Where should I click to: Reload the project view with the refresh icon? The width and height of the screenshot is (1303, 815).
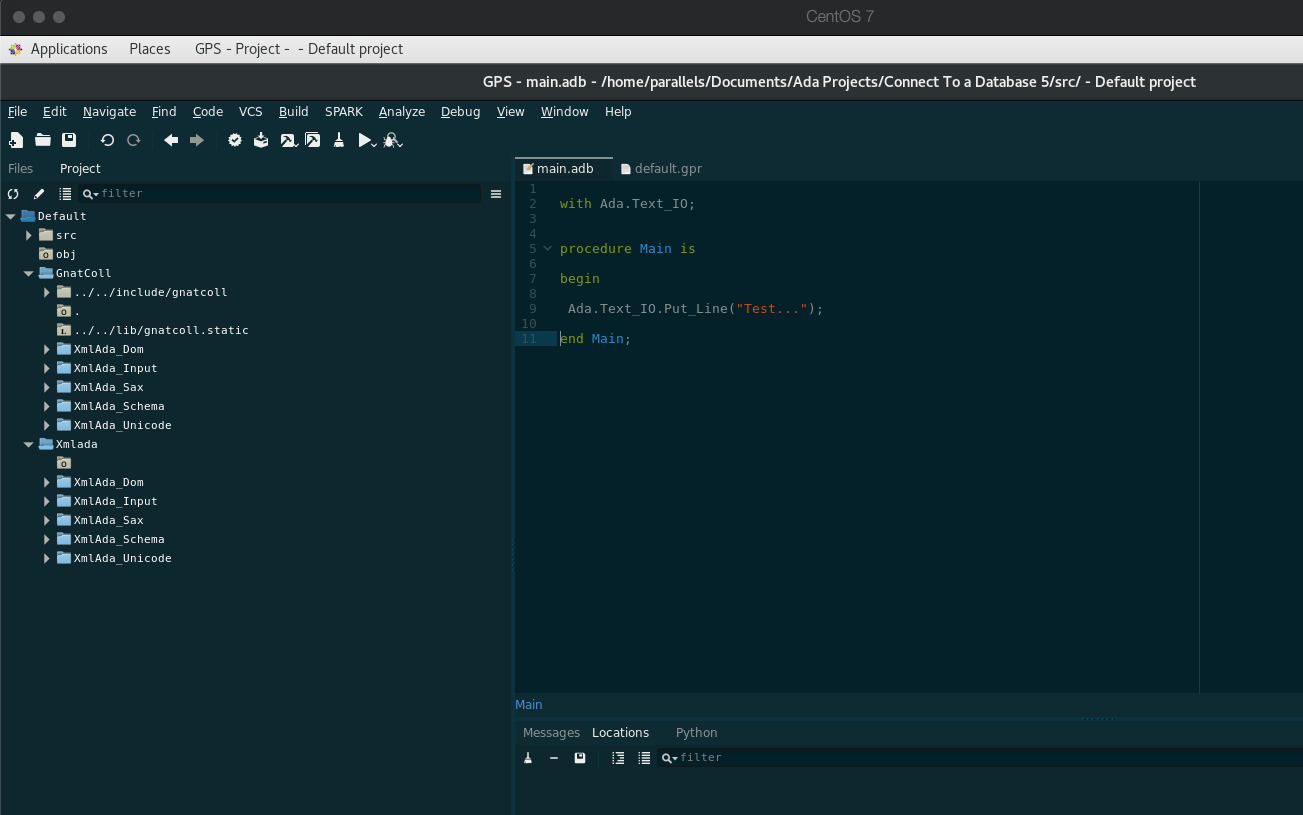click(13, 194)
